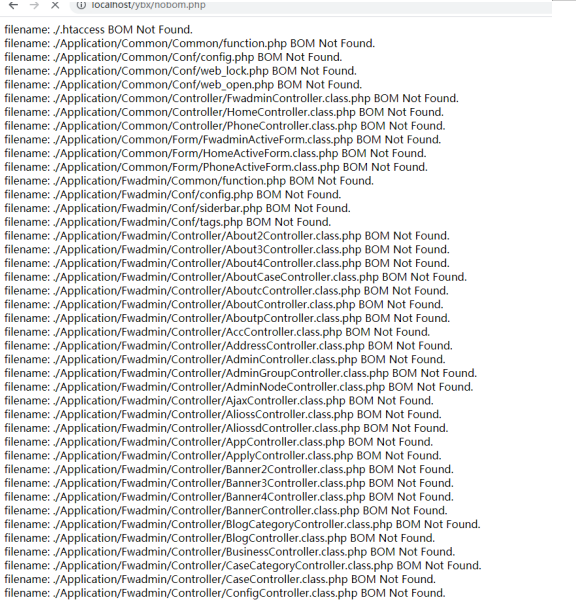Click the ./.htaccess BOM Not Found line

pos(98,30)
